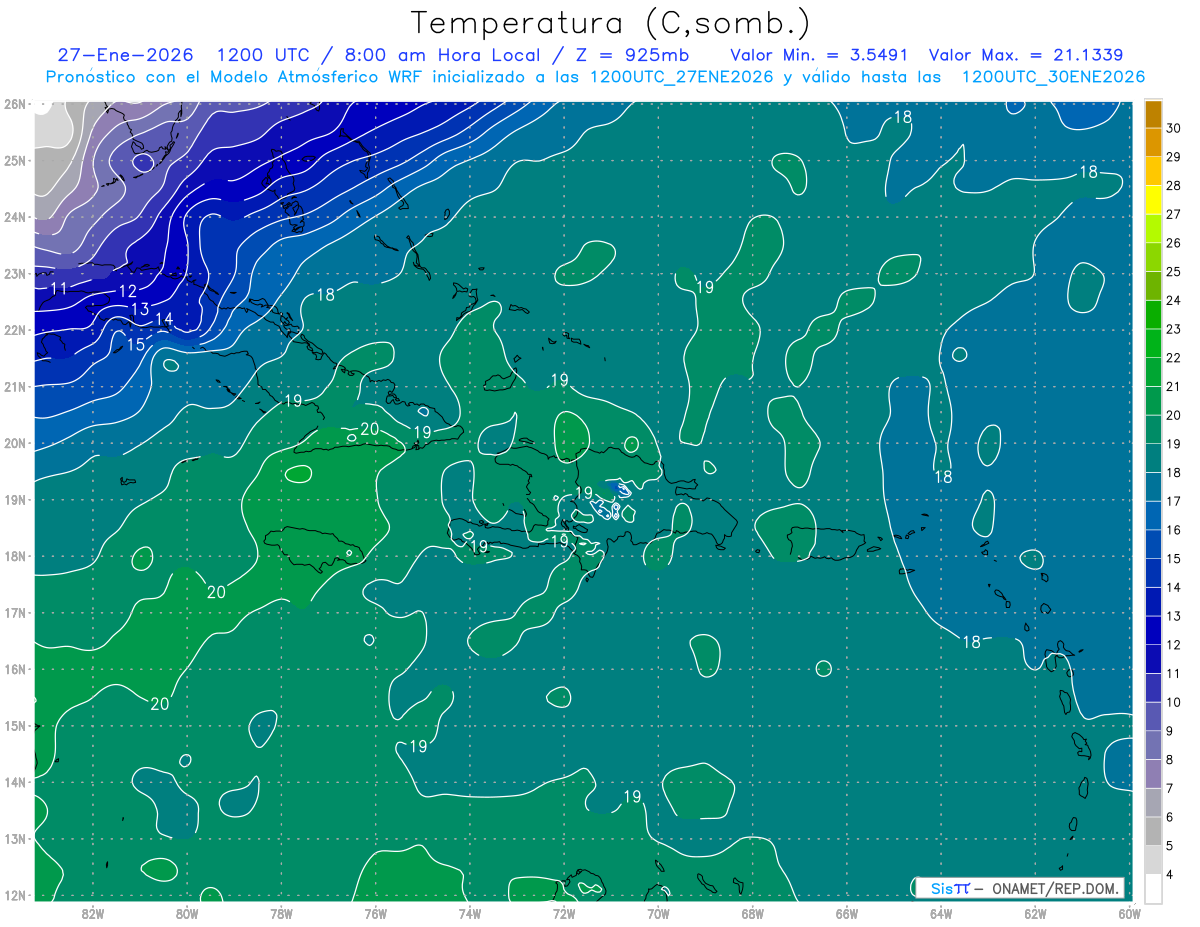Click the "78W" longitude axis label
This screenshot has height=927, width=1200.
click(x=281, y=913)
